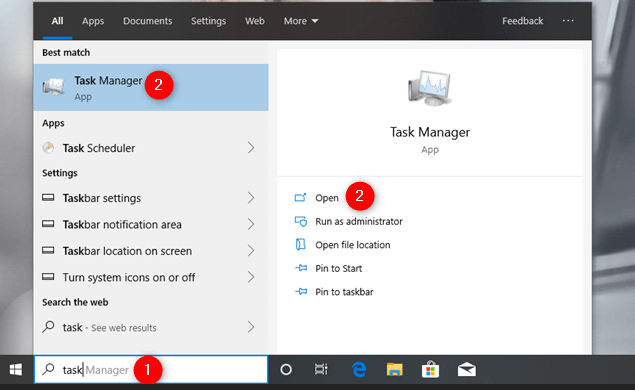635x390 pixels.
Task: Expand the Taskbar notification area chevron
Action: [251, 224]
